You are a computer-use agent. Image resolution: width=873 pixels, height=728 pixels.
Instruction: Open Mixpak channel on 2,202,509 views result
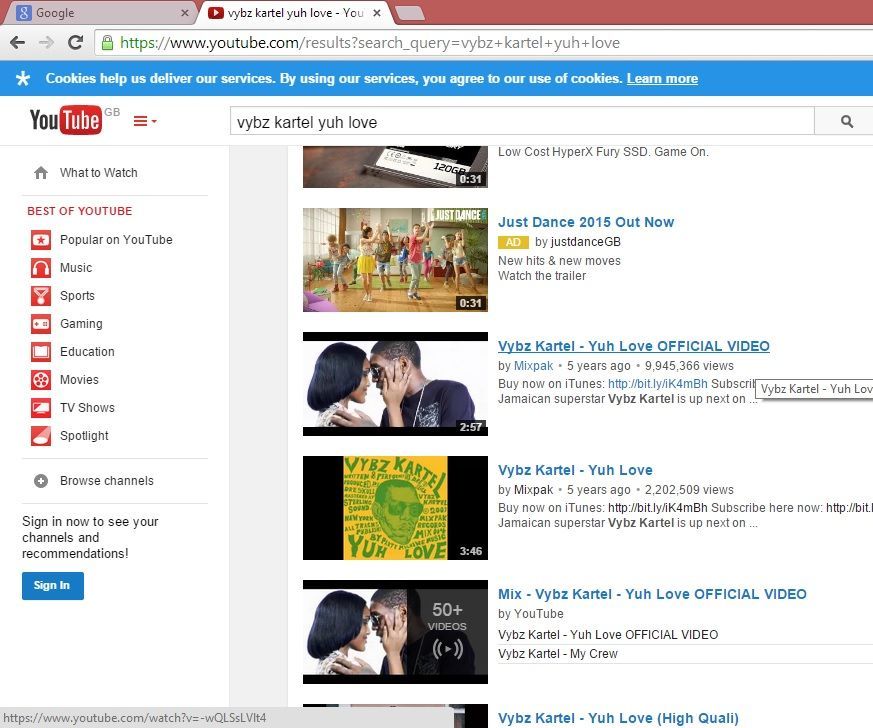click(x=533, y=490)
